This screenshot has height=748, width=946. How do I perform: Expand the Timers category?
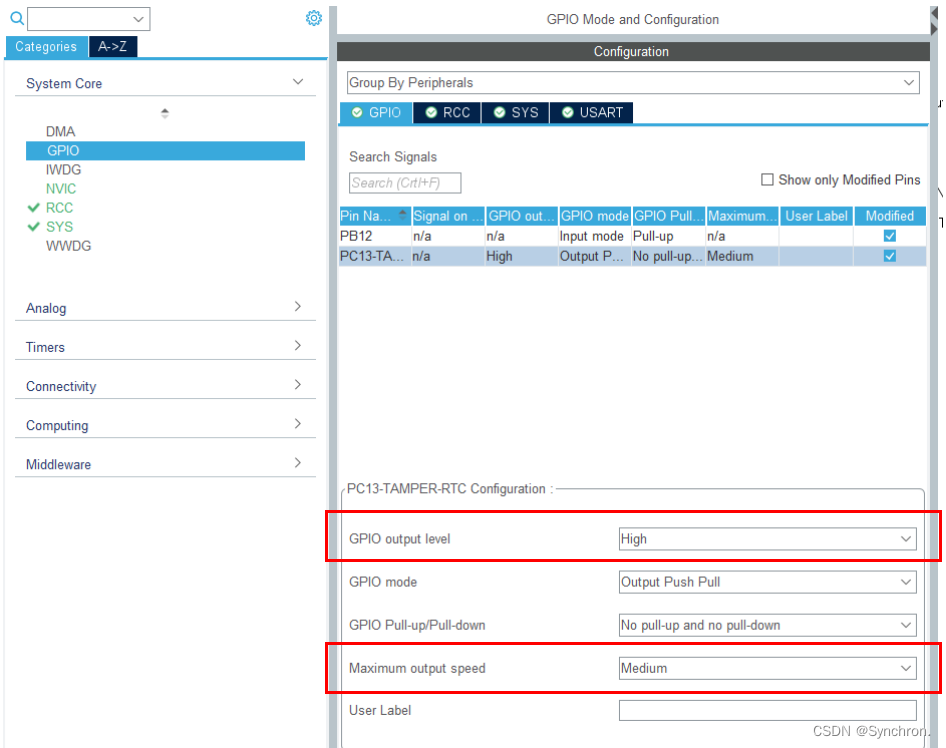165,347
